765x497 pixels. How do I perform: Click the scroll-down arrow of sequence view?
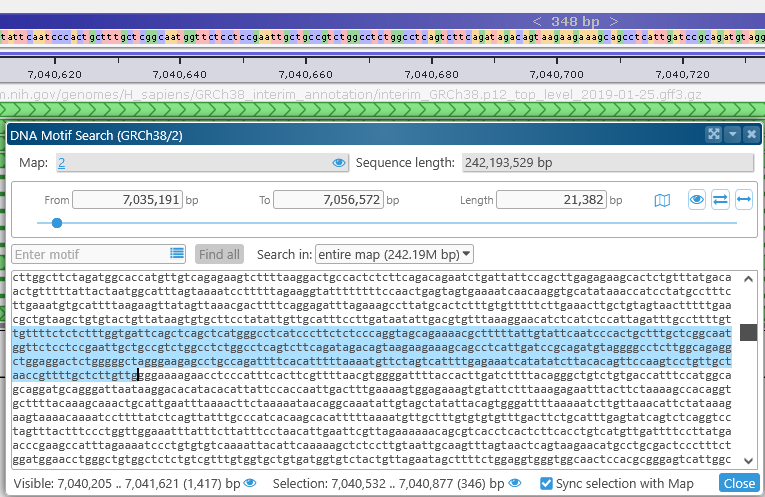[749, 460]
